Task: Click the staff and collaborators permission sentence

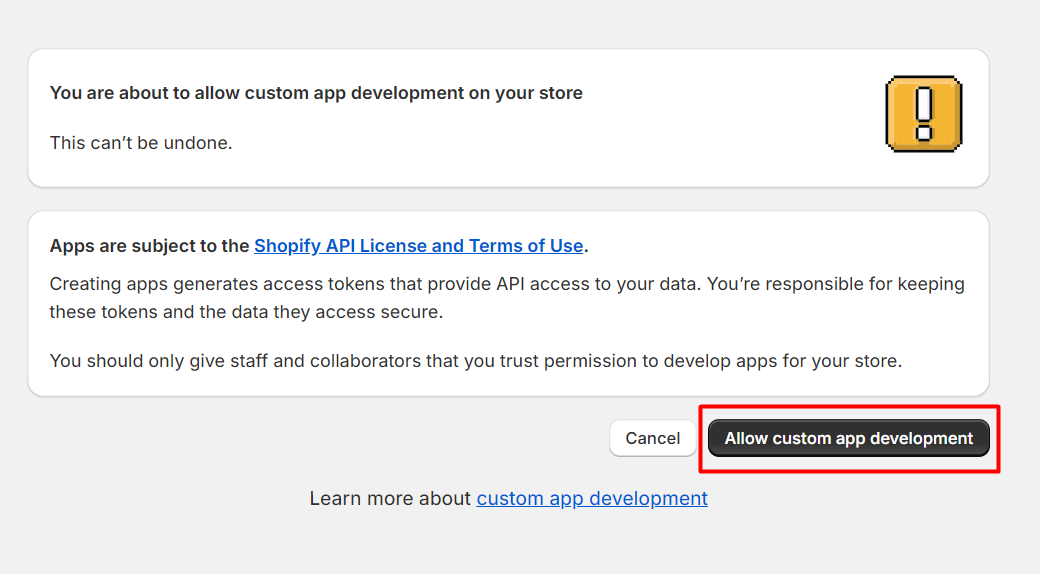Action: click(x=475, y=360)
